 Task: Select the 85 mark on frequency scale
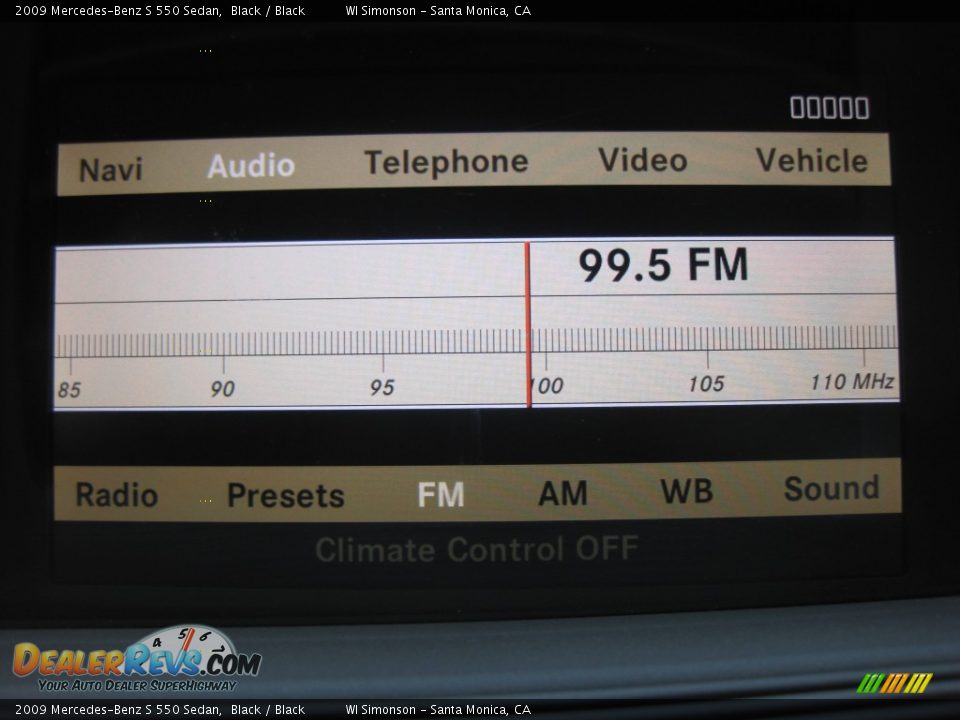point(69,390)
